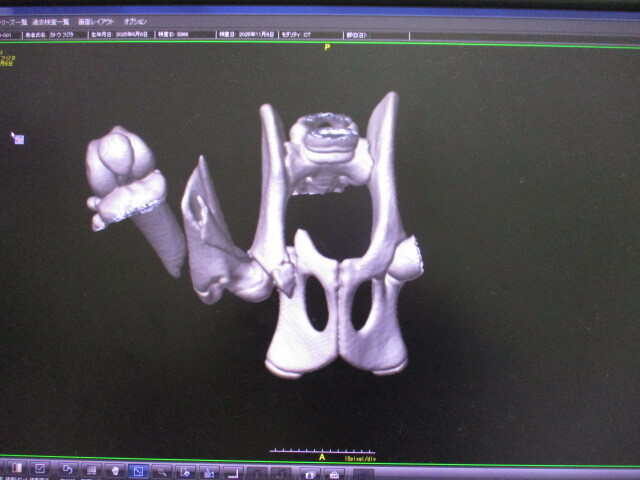Click the scale ruler above the A marker
This screenshot has width=640, height=480.
321,451
